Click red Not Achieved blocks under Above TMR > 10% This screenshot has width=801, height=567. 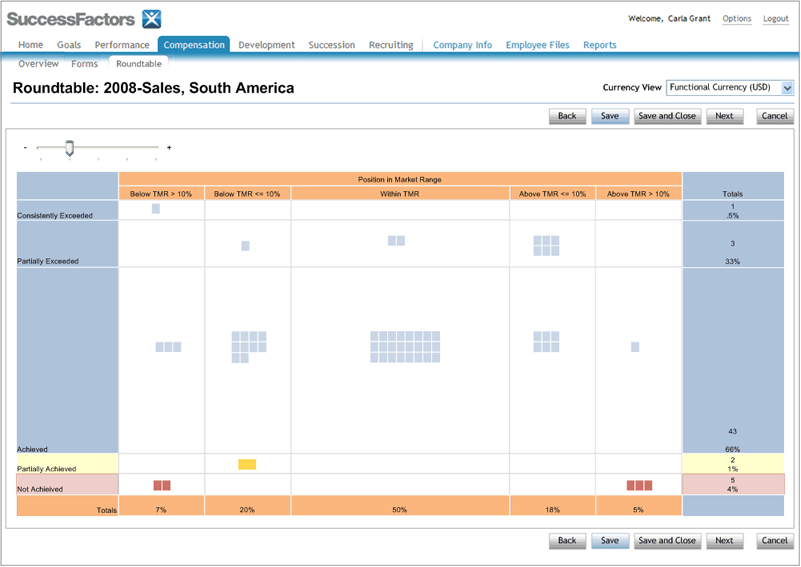click(639, 485)
